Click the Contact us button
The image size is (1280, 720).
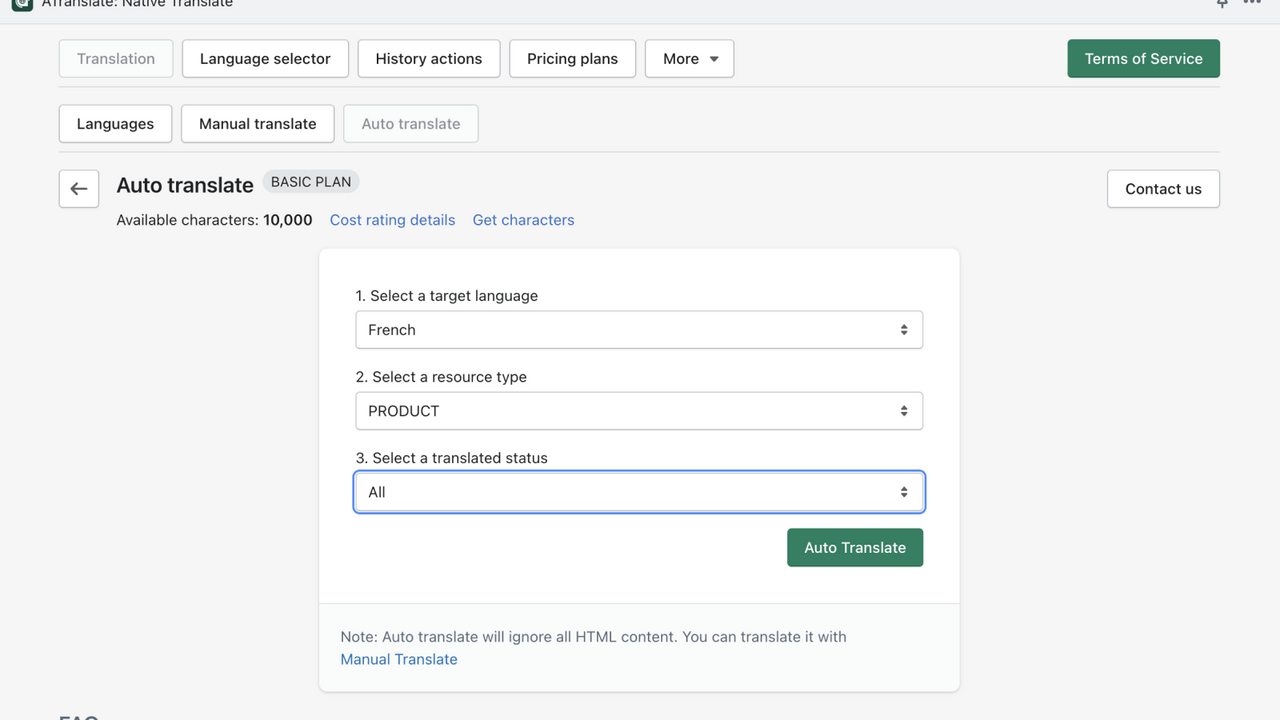(x=1163, y=188)
